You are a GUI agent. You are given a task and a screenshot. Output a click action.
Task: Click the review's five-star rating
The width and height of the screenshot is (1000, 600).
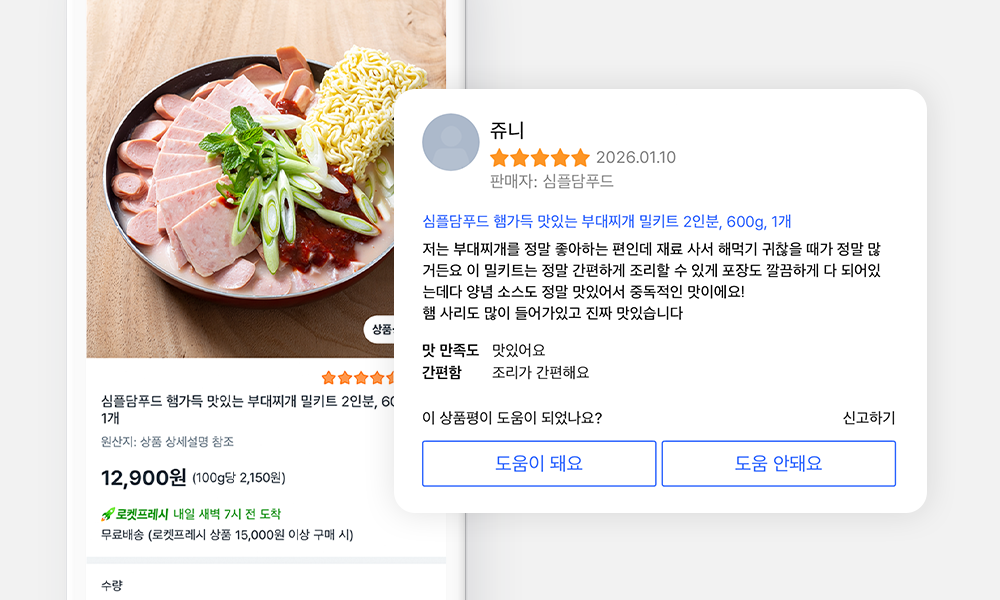[x=540, y=157]
